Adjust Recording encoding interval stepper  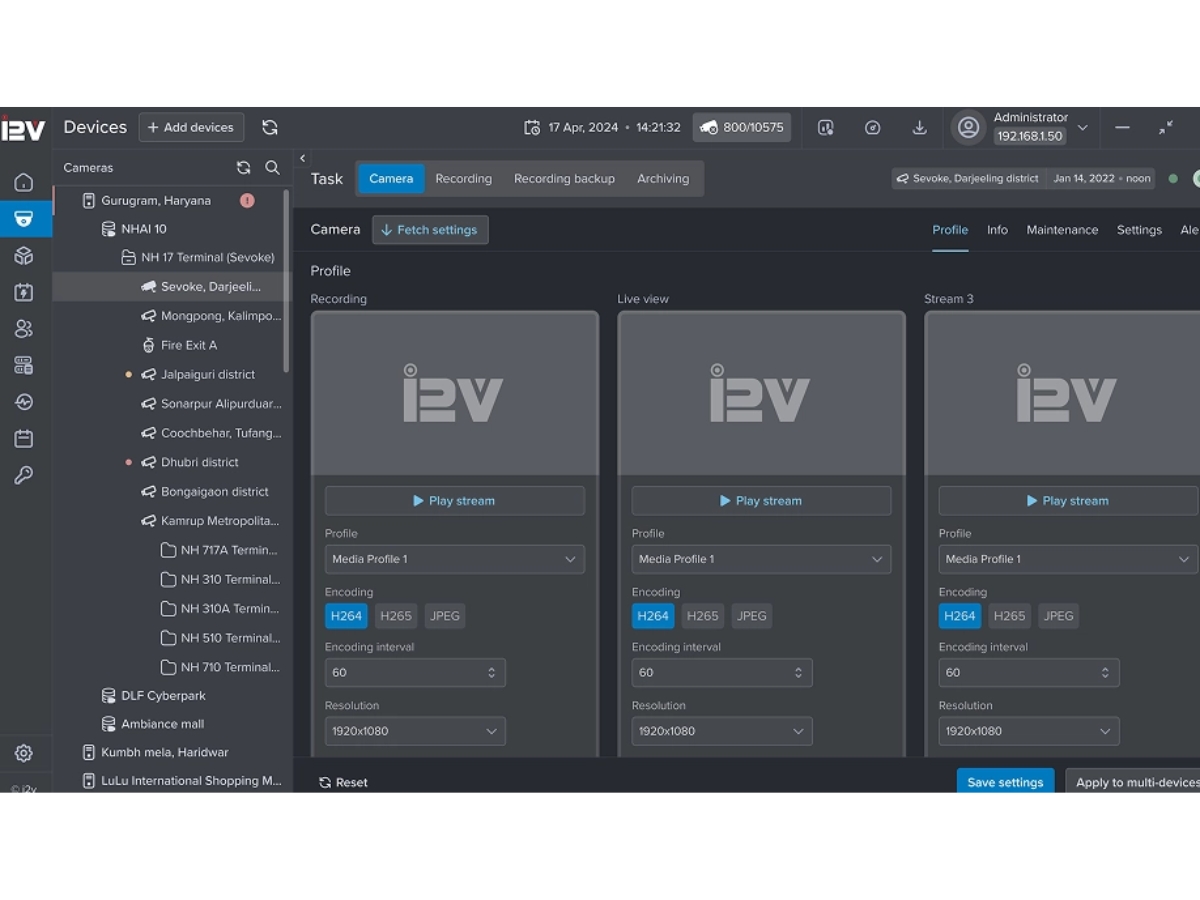pos(491,673)
